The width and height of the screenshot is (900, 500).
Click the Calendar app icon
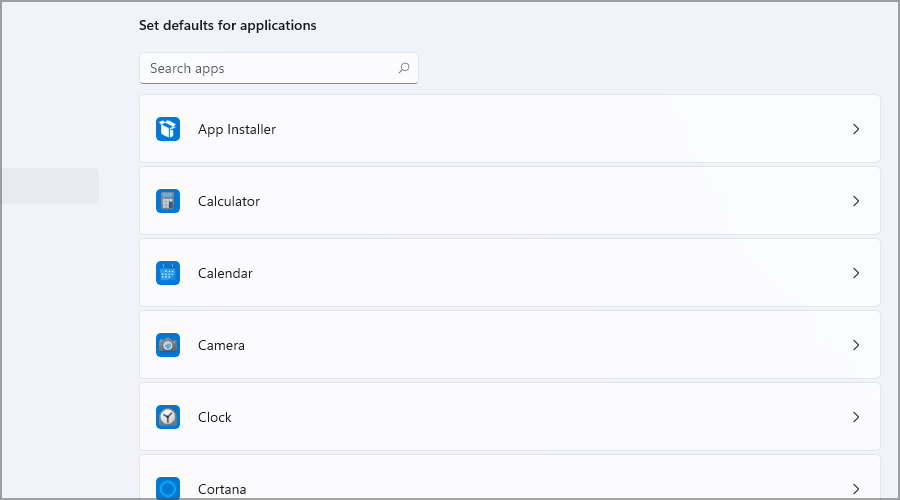click(168, 273)
